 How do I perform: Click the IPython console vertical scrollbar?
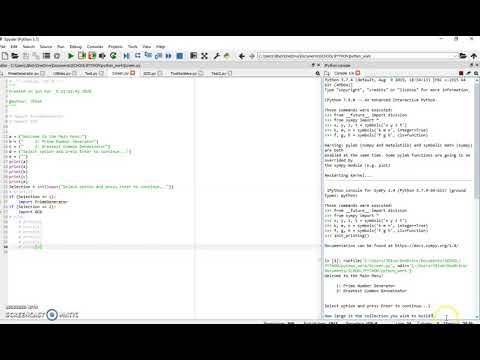tap(477, 197)
